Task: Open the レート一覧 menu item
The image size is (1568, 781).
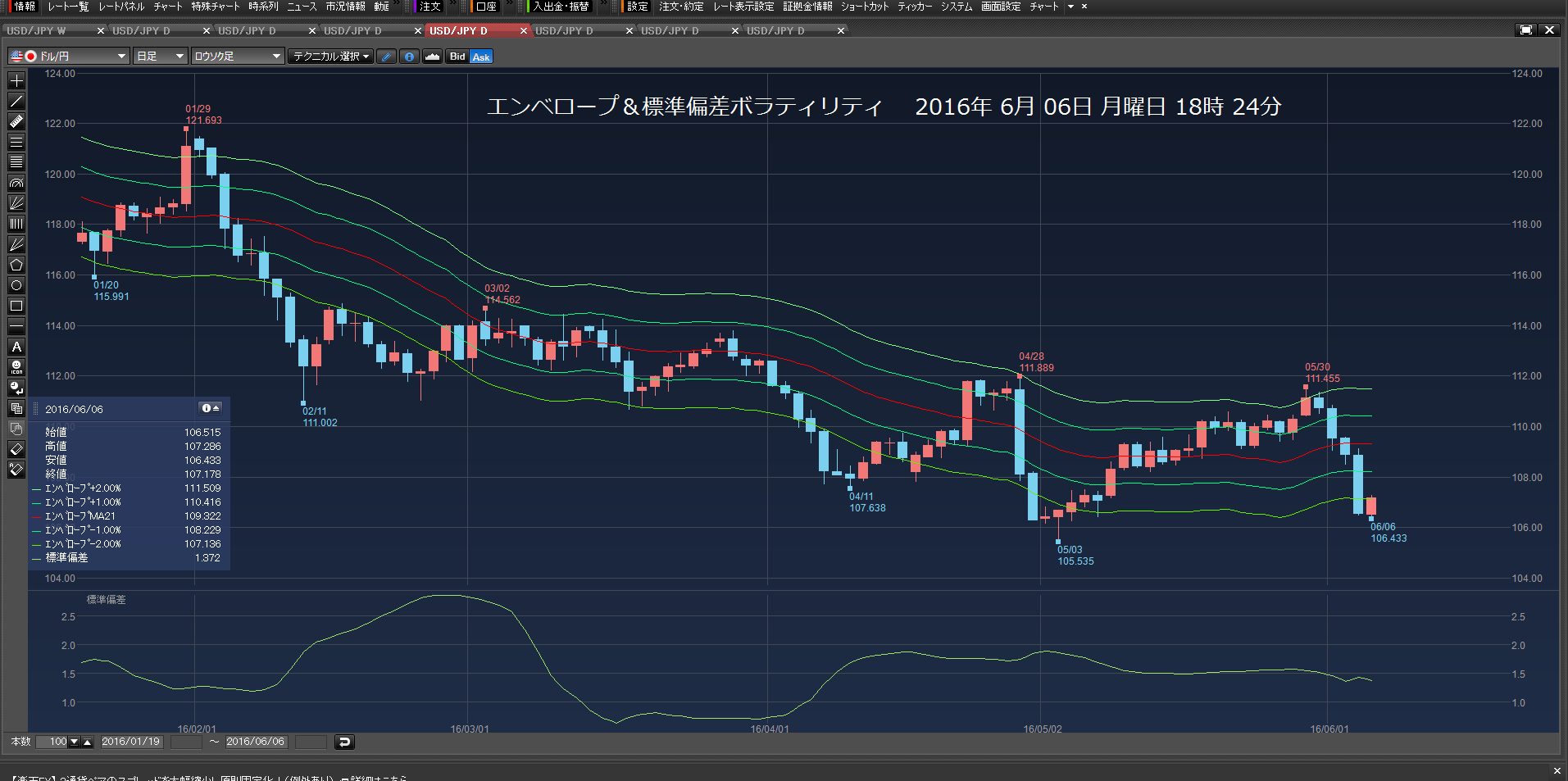Action: (68, 7)
